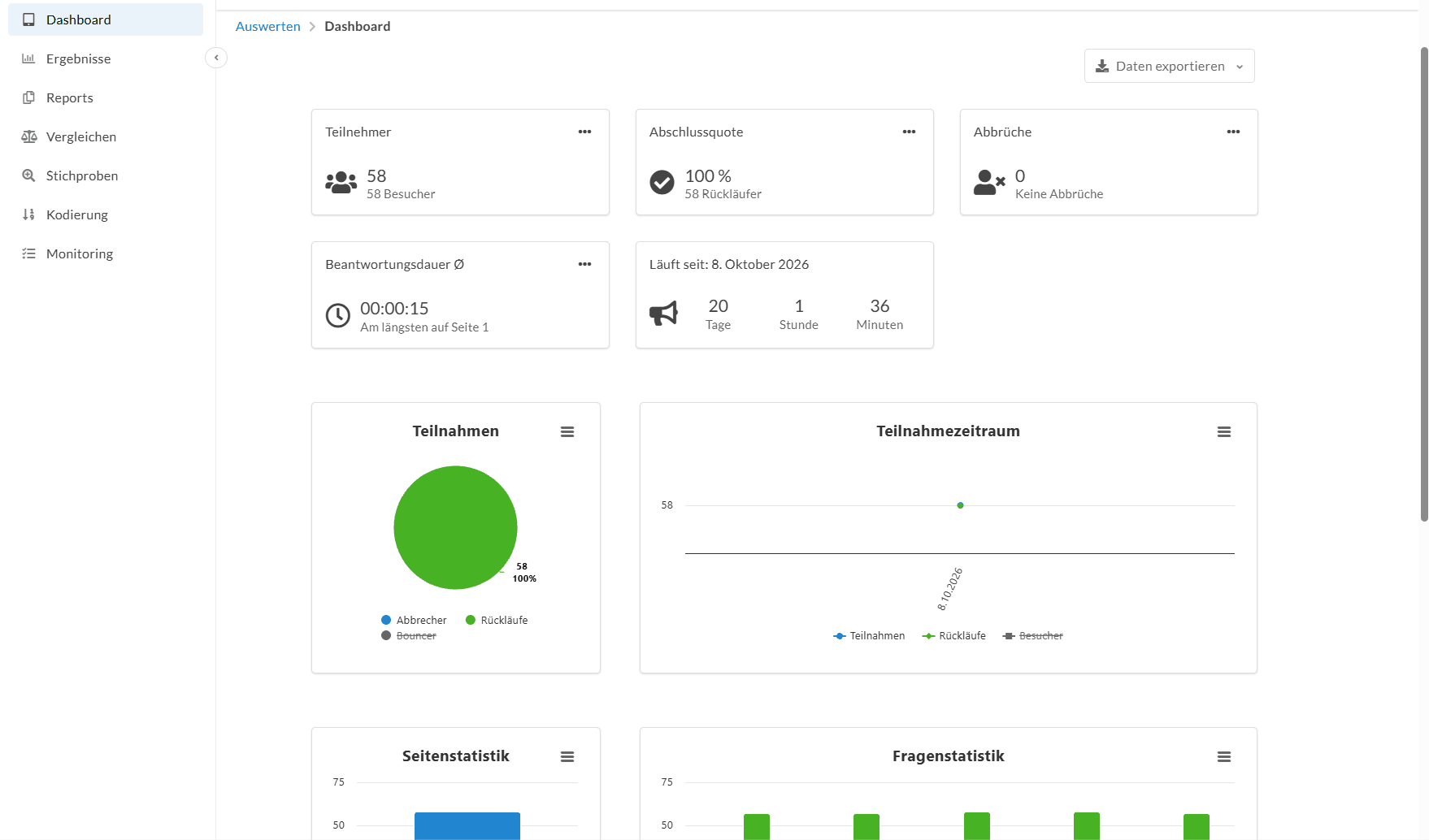Follow the Auswerten breadcrumb link
Image resolution: width=1429 pixels, height=840 pixels.
(x=268, y=26)
